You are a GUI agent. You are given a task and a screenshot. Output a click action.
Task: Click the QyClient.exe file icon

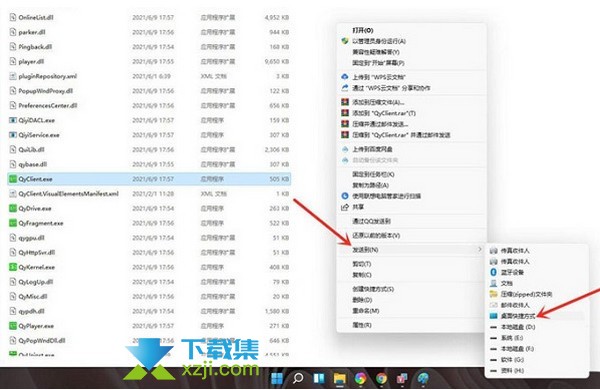pyautogui.click(x=13, y=179)
